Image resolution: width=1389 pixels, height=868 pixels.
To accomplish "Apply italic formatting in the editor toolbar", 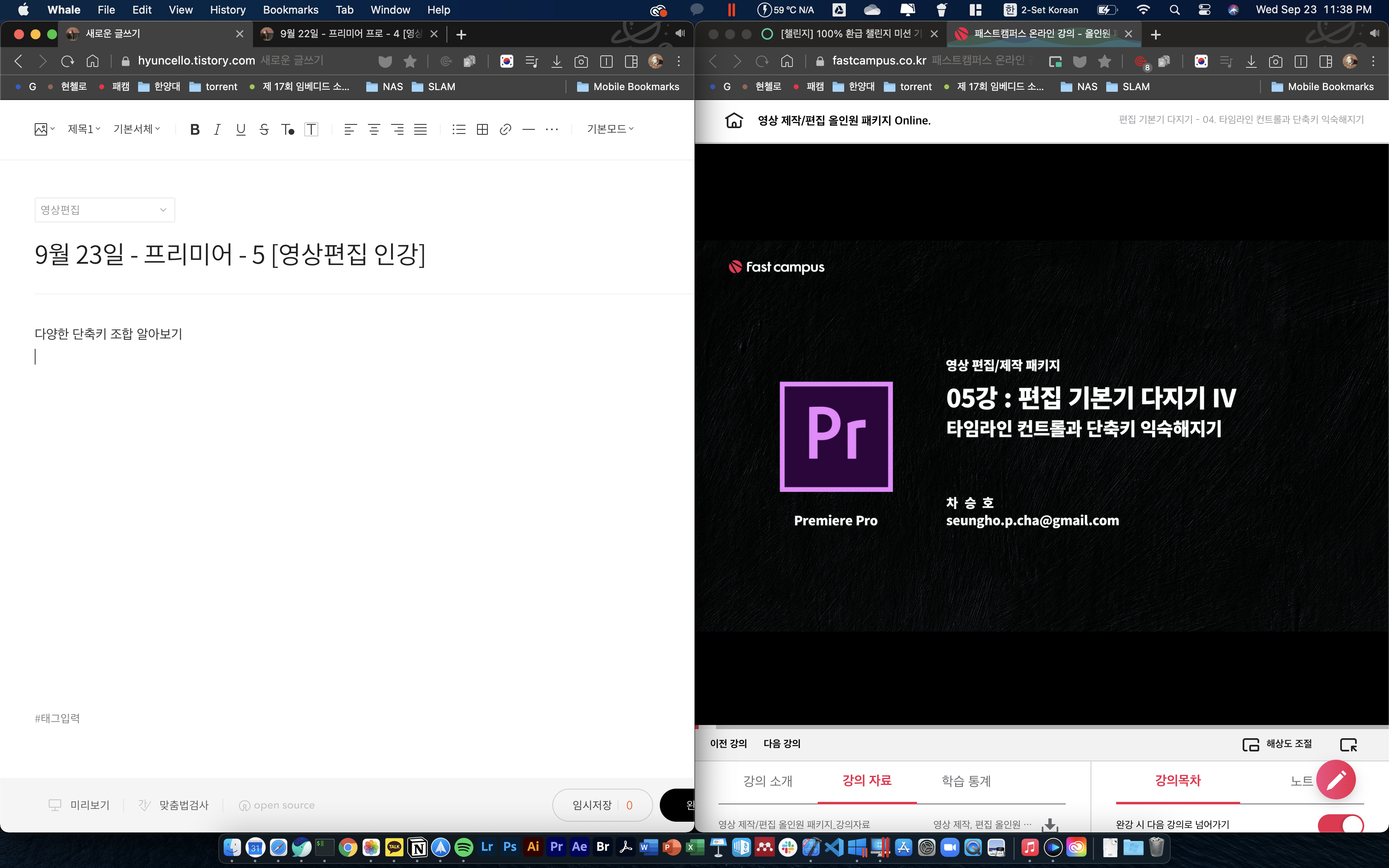I will (x=217, y=130).
